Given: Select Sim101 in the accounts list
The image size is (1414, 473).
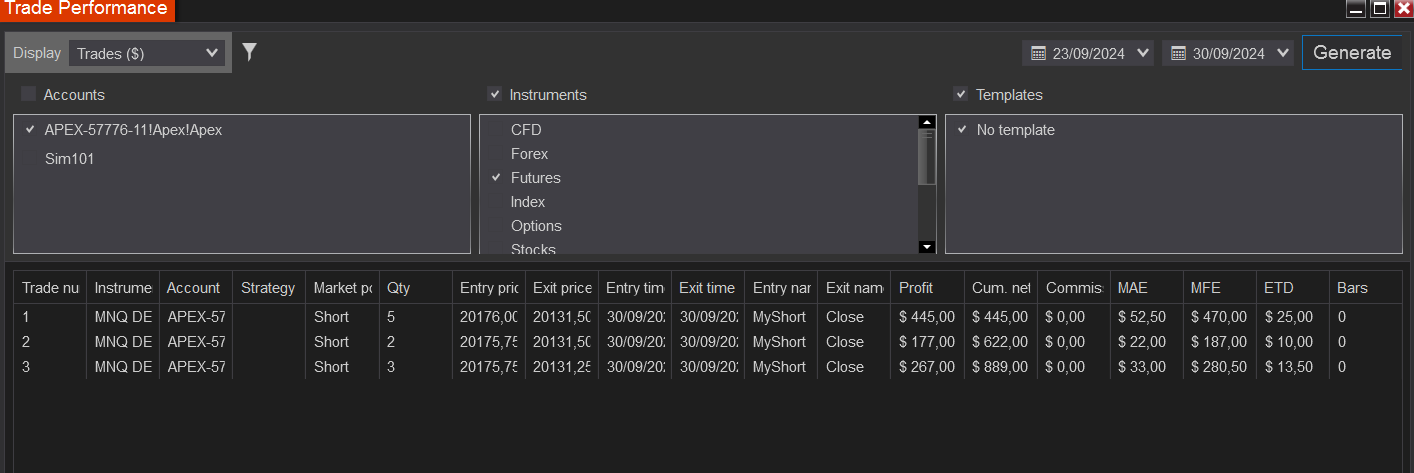Looking at the screenshot, I should (70, 158).
